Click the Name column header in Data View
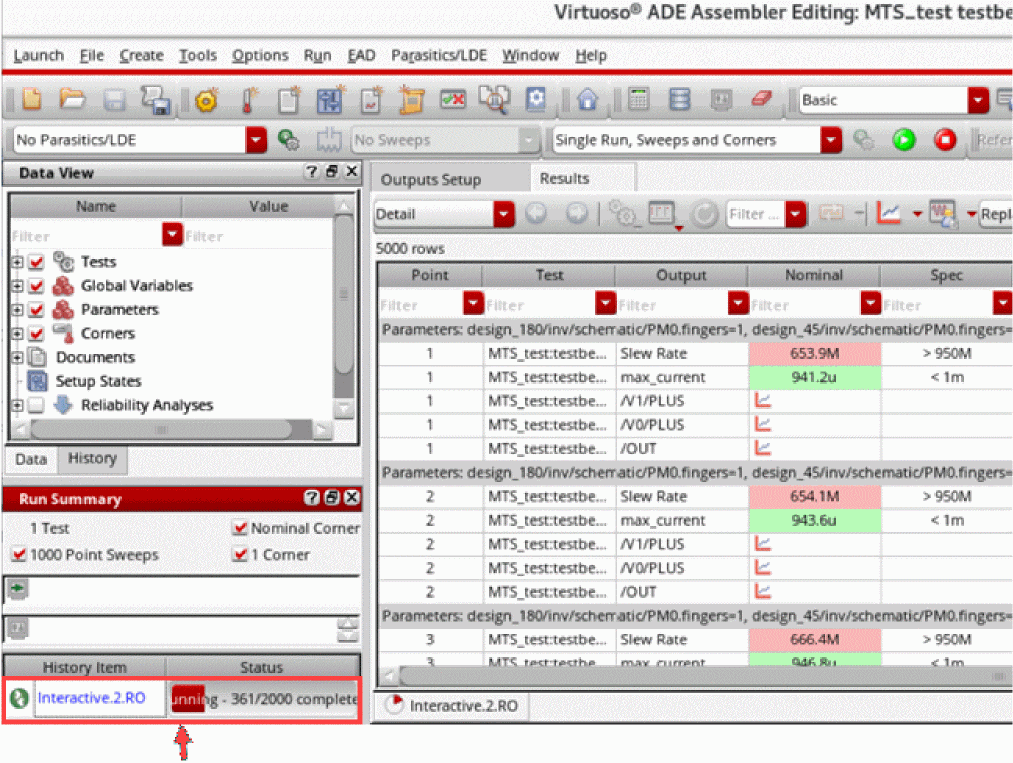 (x=96, y=206)
